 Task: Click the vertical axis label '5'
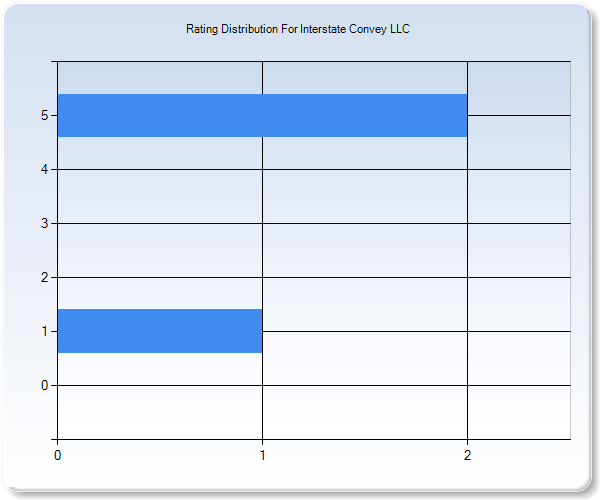tap(44, 115)
